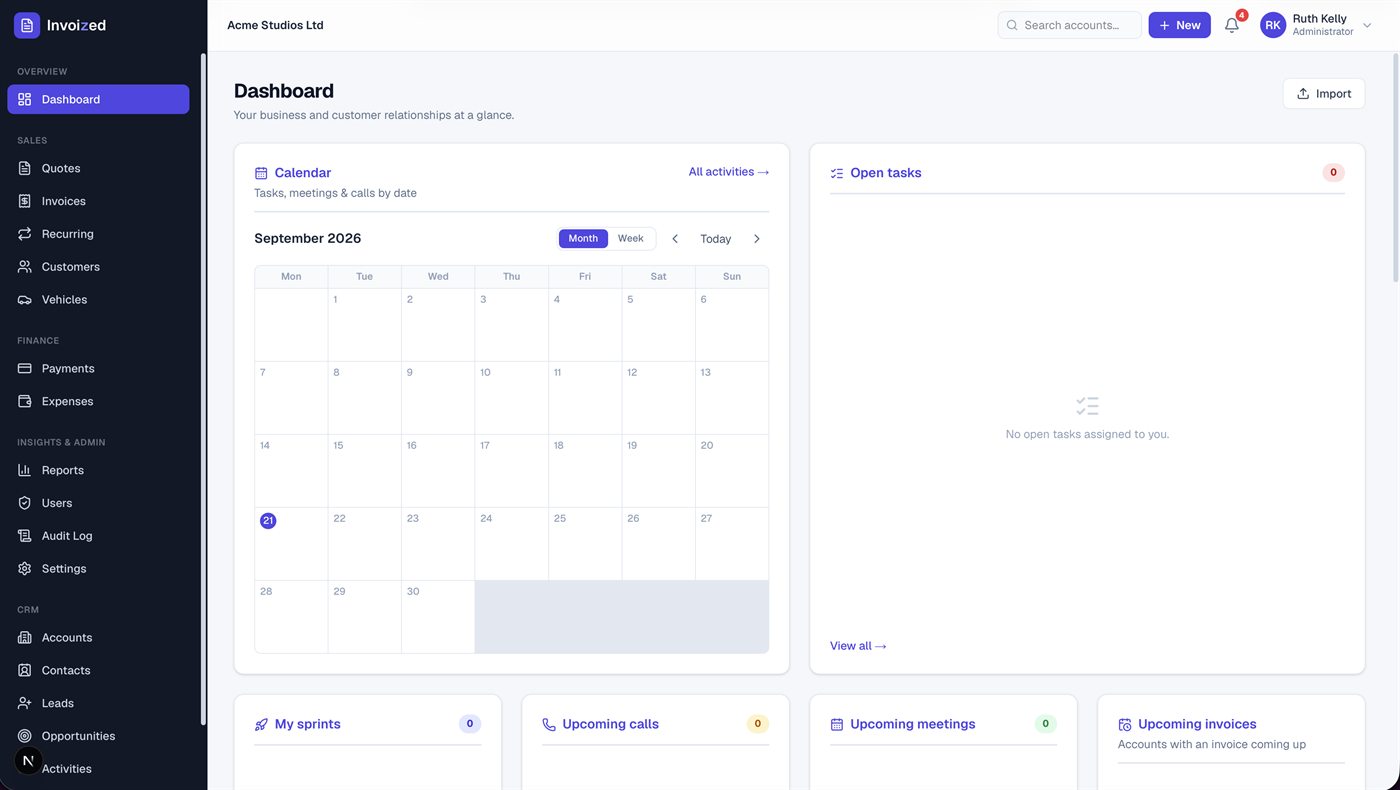Click the Expenses wallet icon in sidebar

[25, 401]
